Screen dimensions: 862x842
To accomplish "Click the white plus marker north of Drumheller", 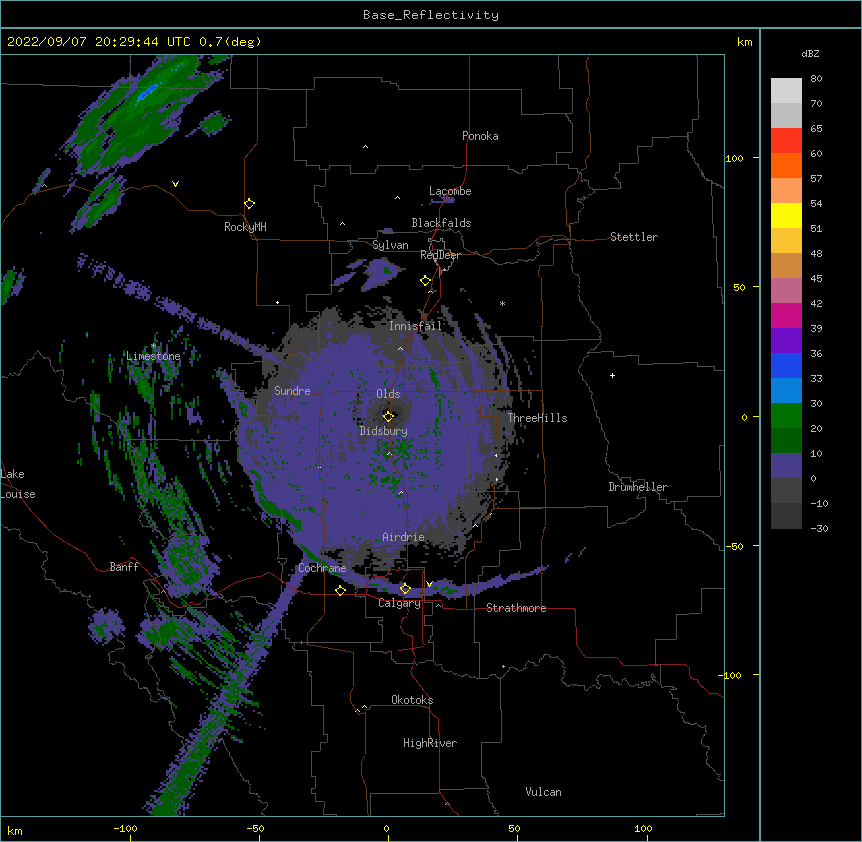I will coord(612,375).
